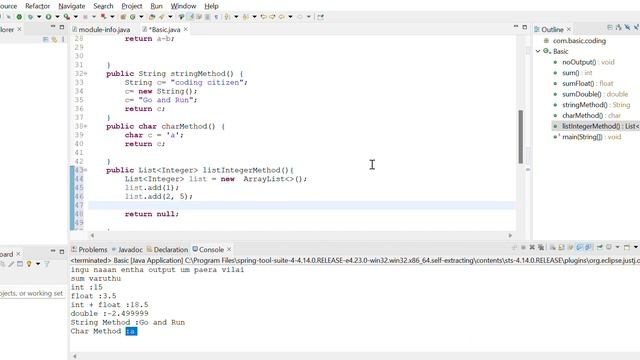Toggle Scroll Lock in Console toolbar
Image resolution: width=640 pixels, height=360 pixels.
tap(561, 247)
